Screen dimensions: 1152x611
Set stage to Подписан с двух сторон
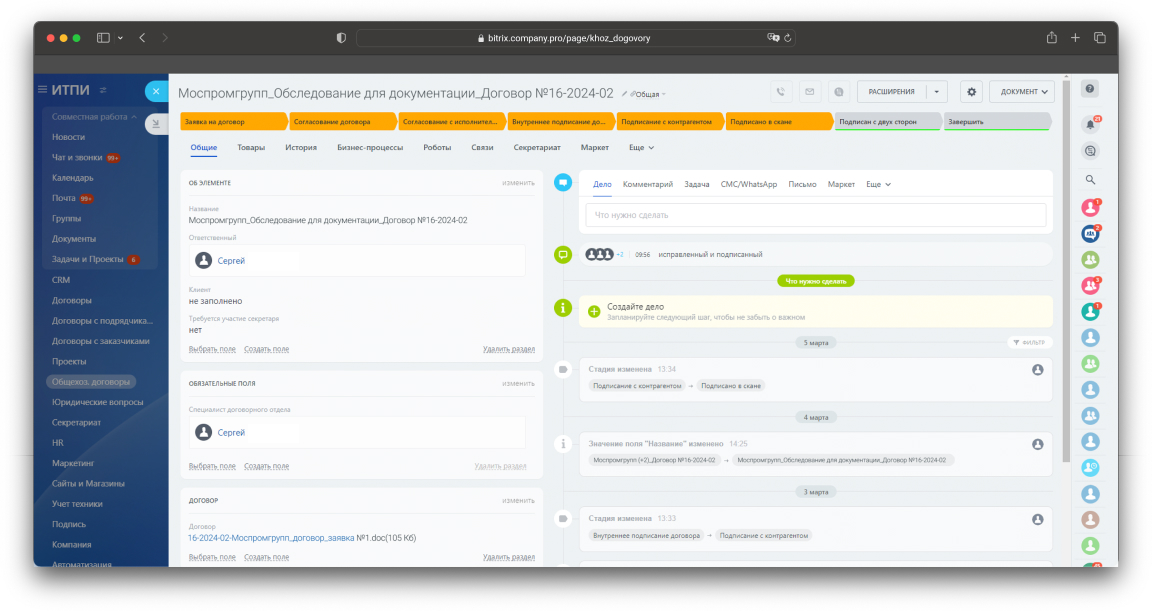tap(888, 122)
